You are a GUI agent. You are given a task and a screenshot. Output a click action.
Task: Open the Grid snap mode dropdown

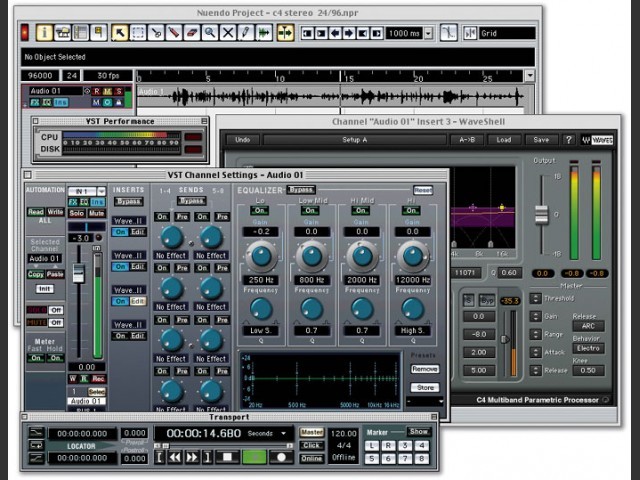pos(507,33)
